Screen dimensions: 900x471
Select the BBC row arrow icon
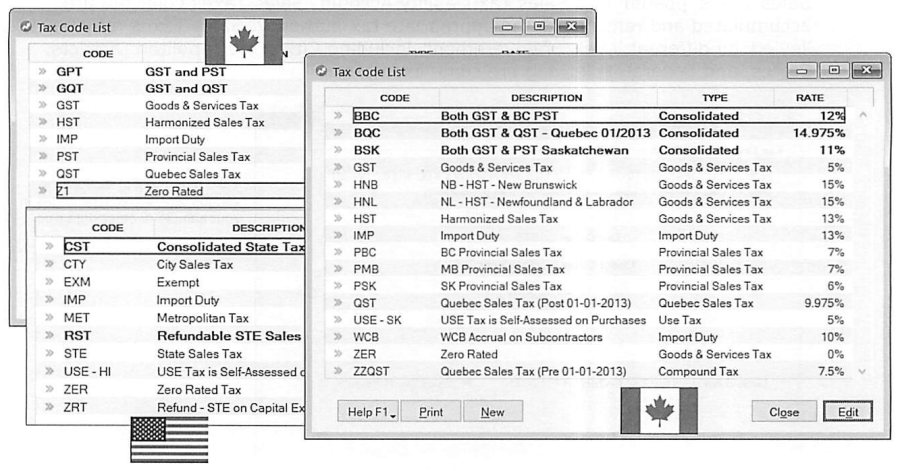tap(339, 116)
